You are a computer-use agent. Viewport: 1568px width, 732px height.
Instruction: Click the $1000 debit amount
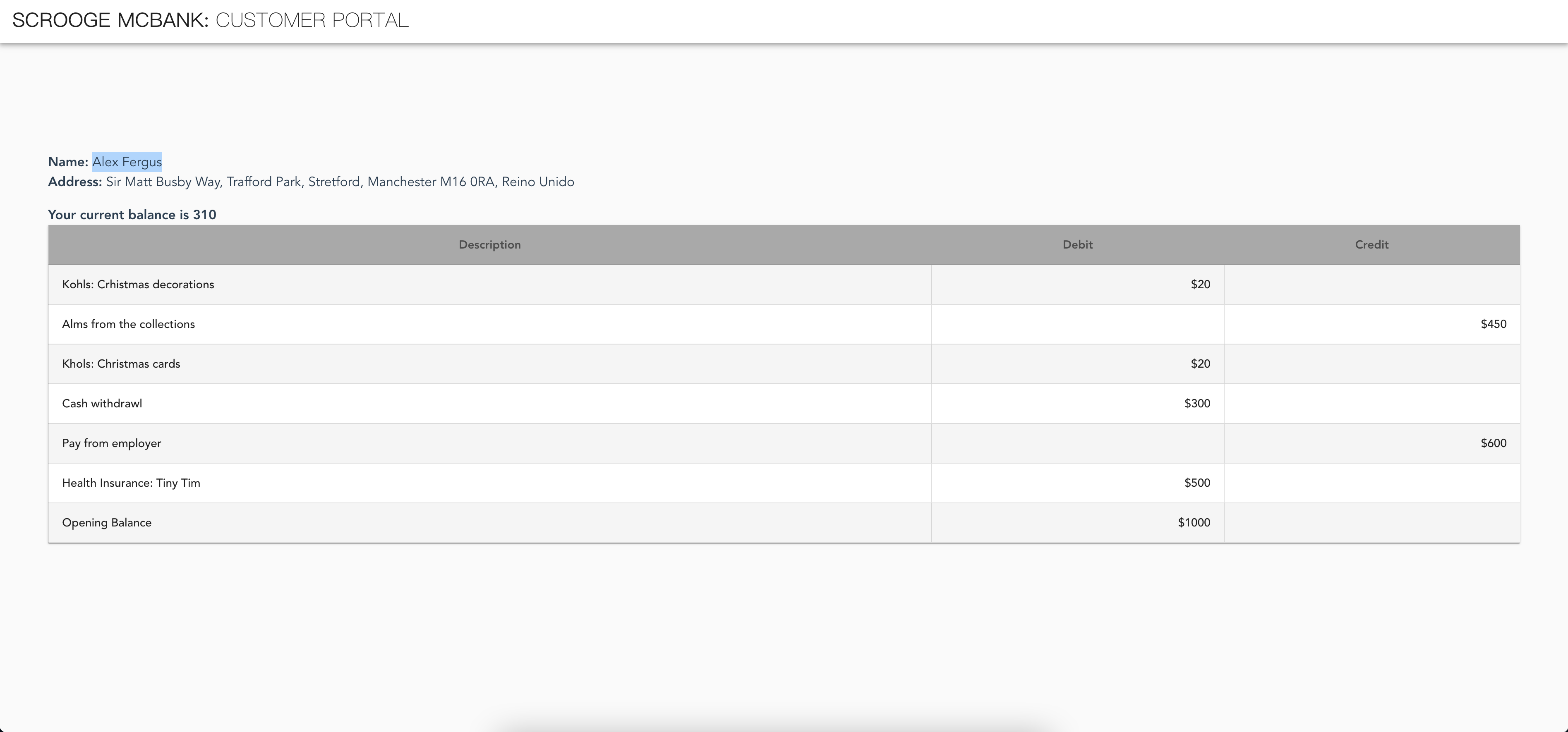[1194, 523]
